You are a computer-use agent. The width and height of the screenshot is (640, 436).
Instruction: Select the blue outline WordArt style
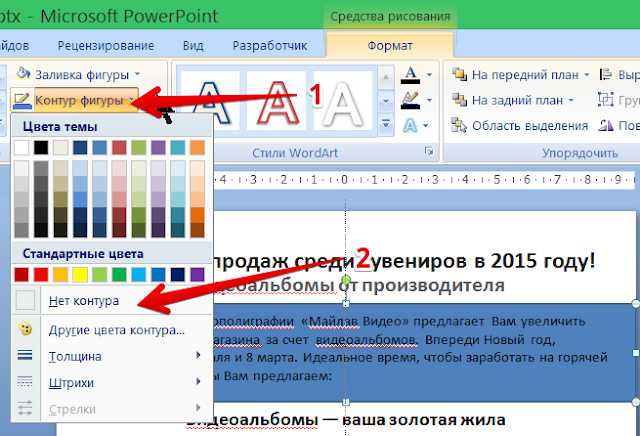210,101
